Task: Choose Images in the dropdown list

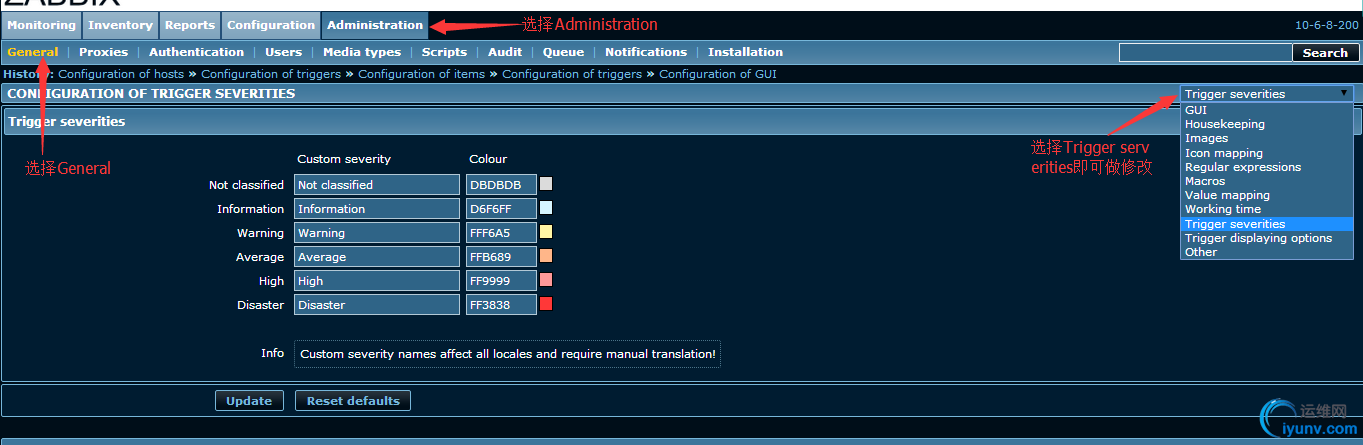Action: [1267, 138]
